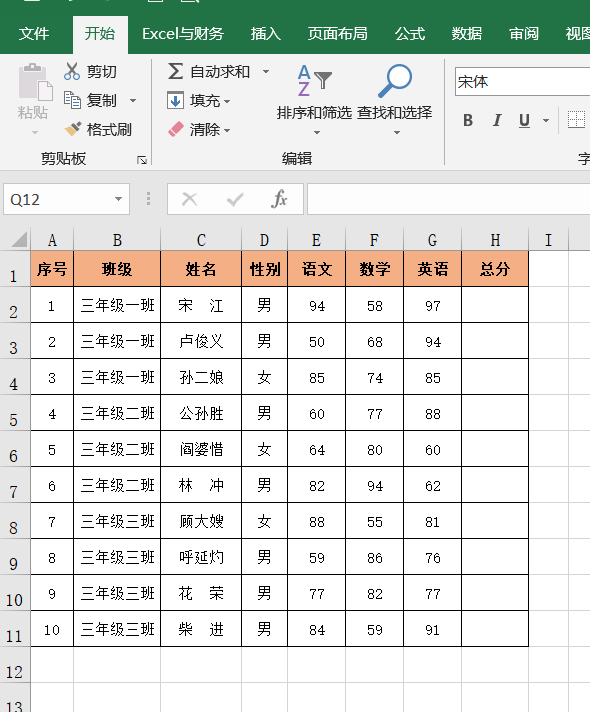Viewport: 590px width, 712px height.
Task: Click the formula bar expand handle dots
Action: point(148,199)
